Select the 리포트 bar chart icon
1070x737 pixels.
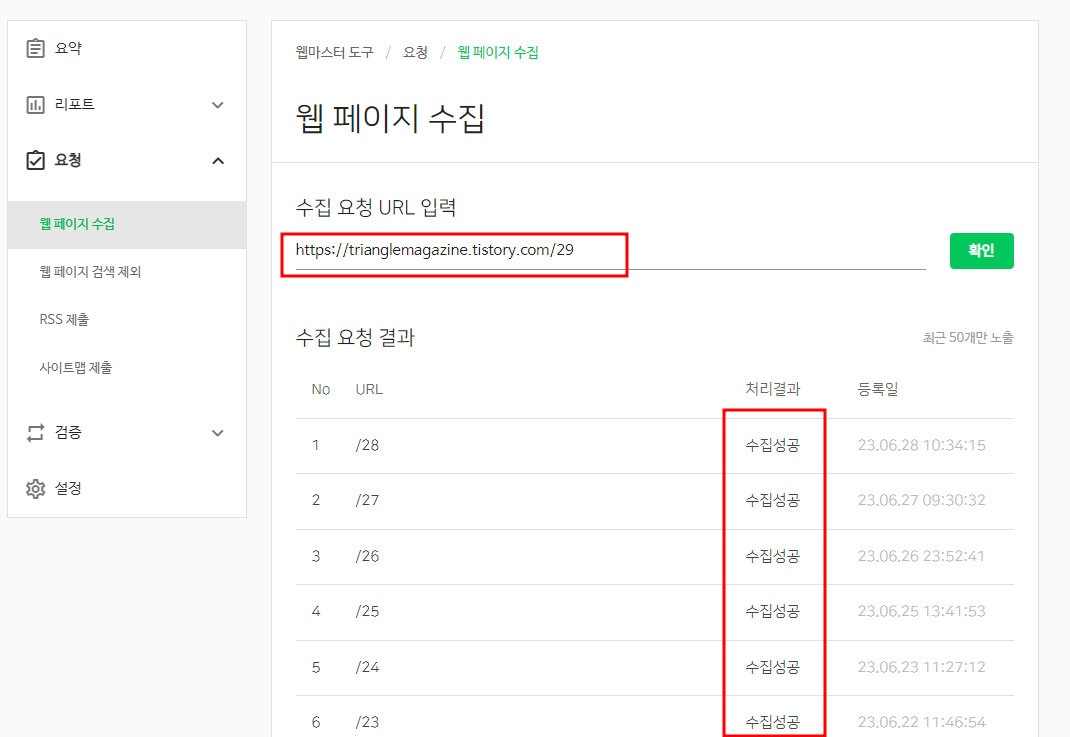pos(37,103)
